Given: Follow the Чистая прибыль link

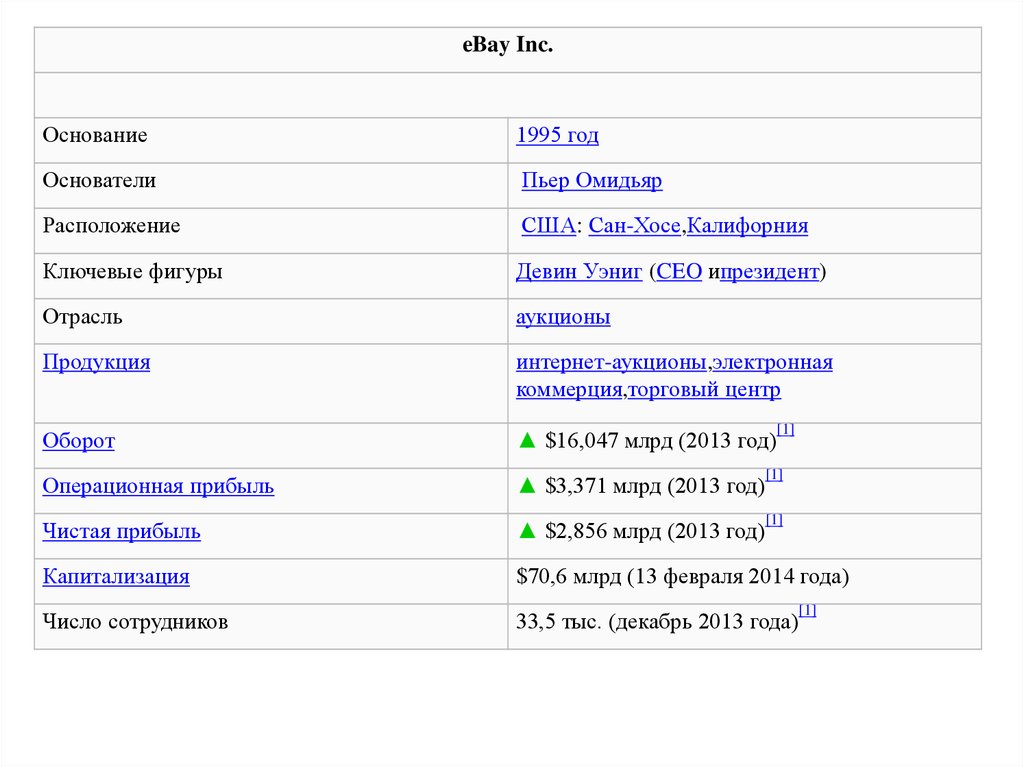Looking at the screenshot, I should point(121,531).
